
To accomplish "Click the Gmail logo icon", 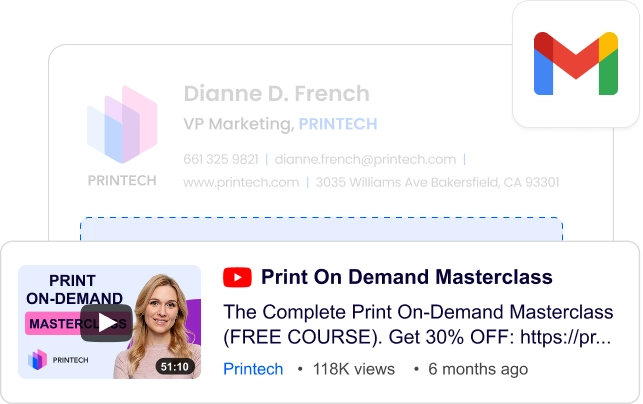I will [576, 64].
